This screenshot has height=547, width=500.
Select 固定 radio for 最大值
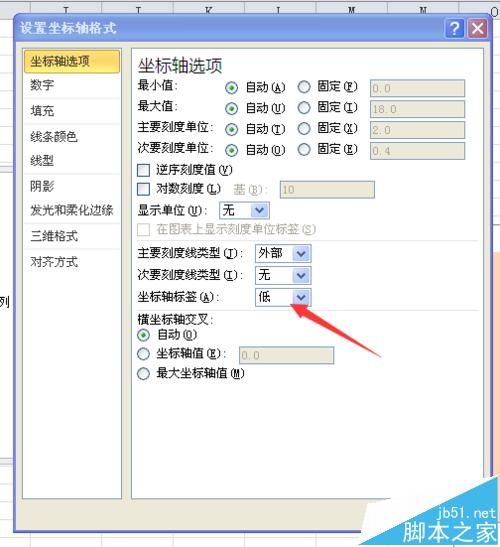pyautogui.click(x=304, y=108)
